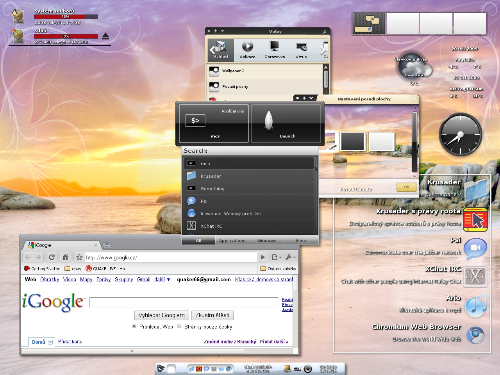The height and width of the screenshot is (375, 500).
Task: Choose the white wallpaper thumbnail in desktop settings
Action: [382, 141]
